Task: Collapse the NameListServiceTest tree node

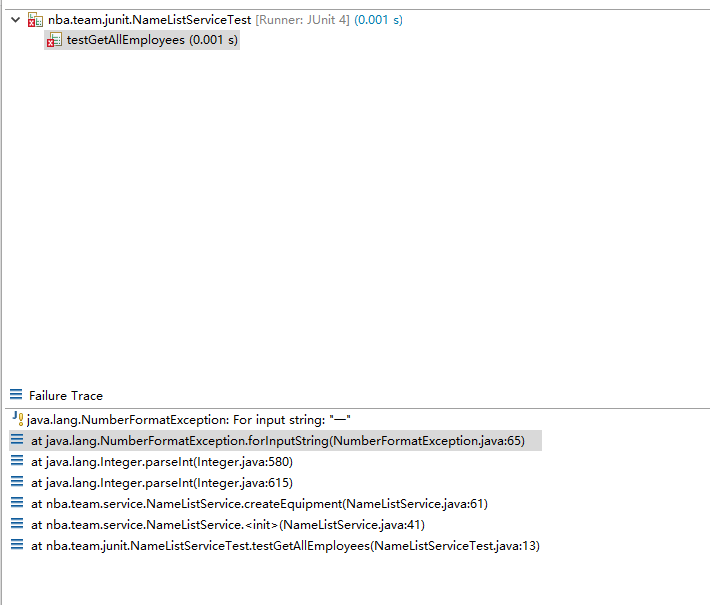Action: [15, 20]
